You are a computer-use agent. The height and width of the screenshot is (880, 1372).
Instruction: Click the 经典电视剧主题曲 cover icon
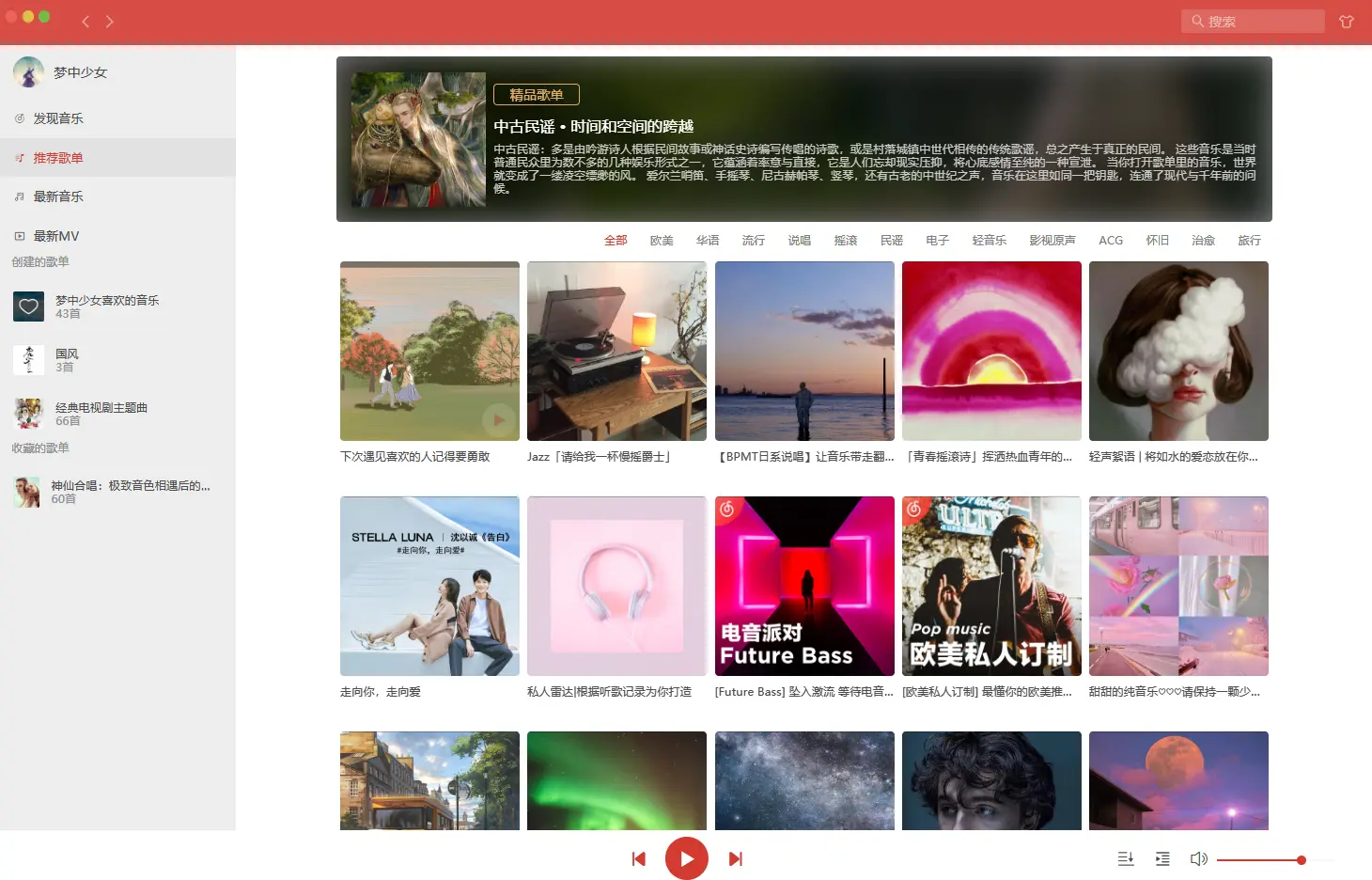[29, 414]
